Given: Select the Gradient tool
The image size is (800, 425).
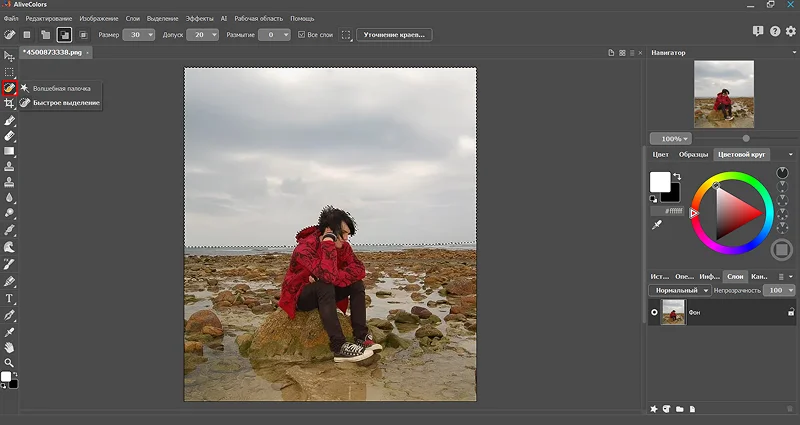Looking at the screenshot, I should (9, 151).
